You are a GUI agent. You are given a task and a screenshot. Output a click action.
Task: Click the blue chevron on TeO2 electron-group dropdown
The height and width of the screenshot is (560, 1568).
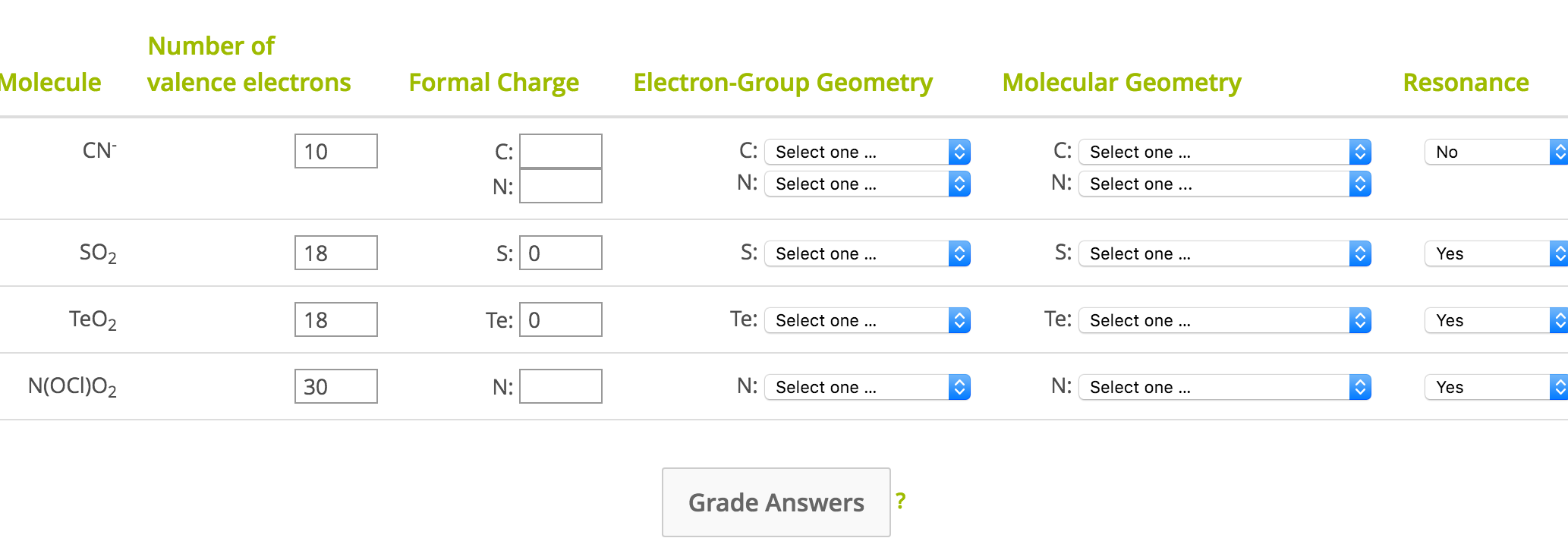click(x=959, y=320)
